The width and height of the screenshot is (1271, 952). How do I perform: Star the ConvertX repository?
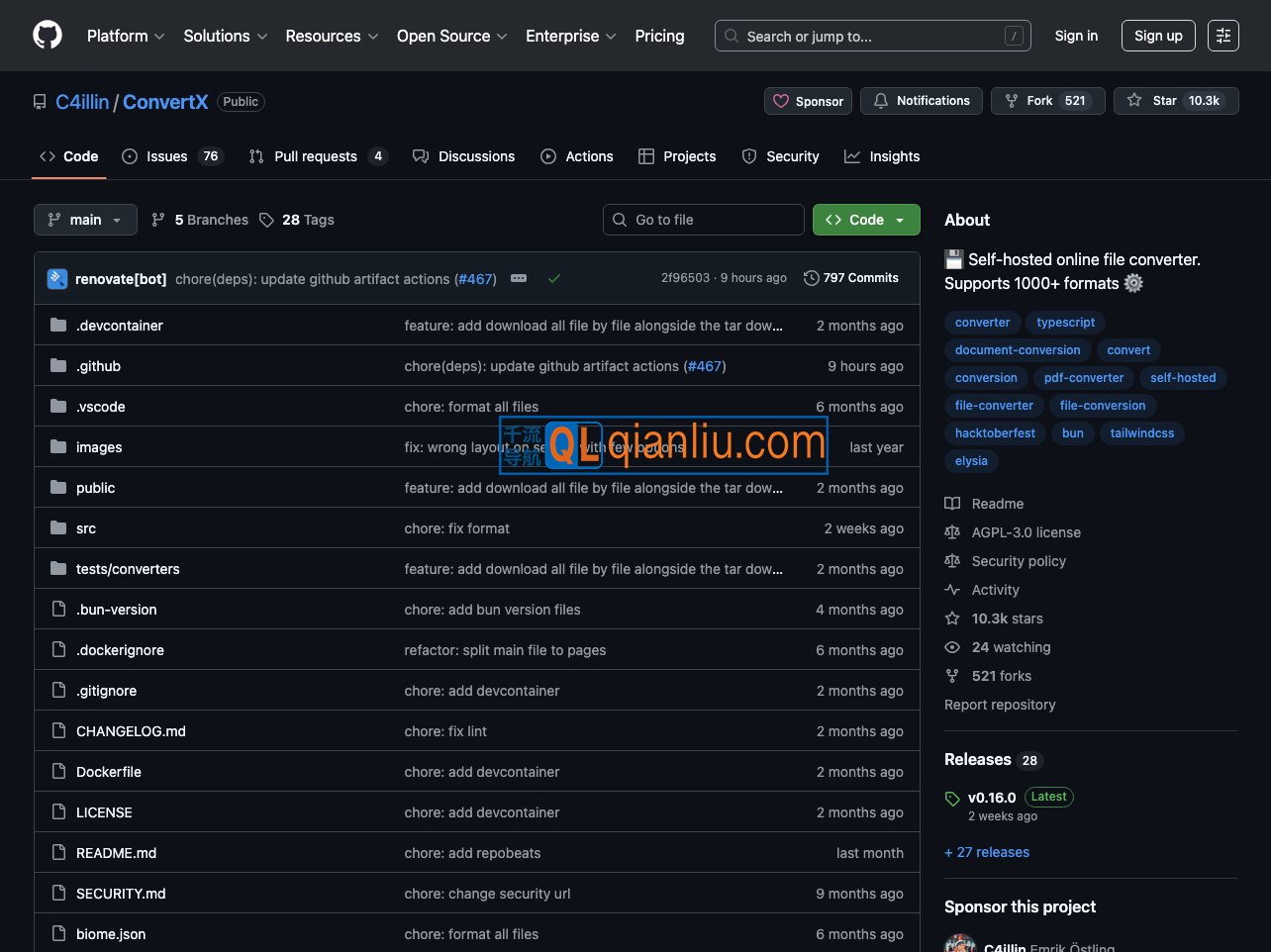(1176, 101)
